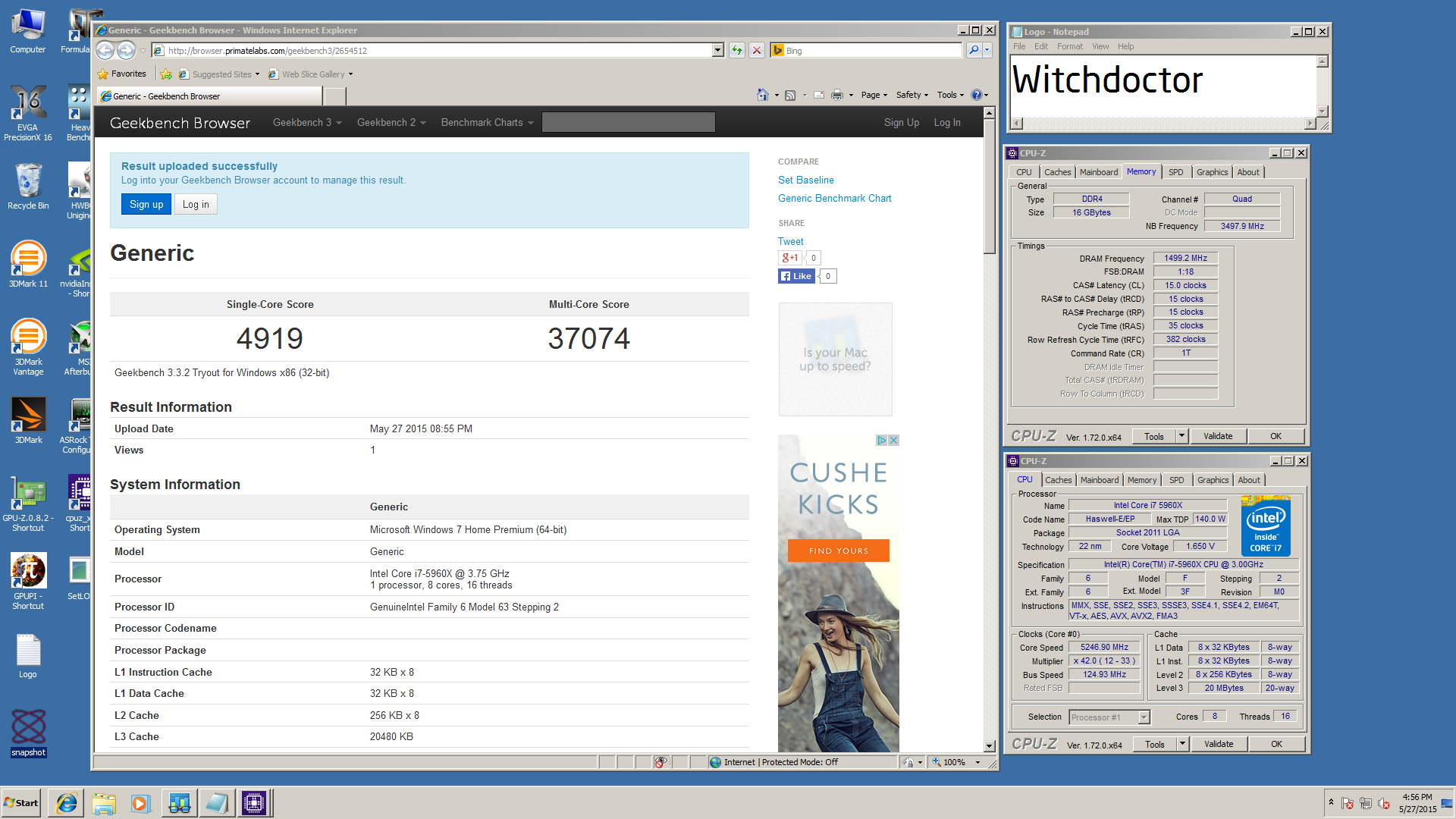The image size is (1456, 819).
Task: Refresh the page with the green arrows icon
Action: click(x=737, y=50)
